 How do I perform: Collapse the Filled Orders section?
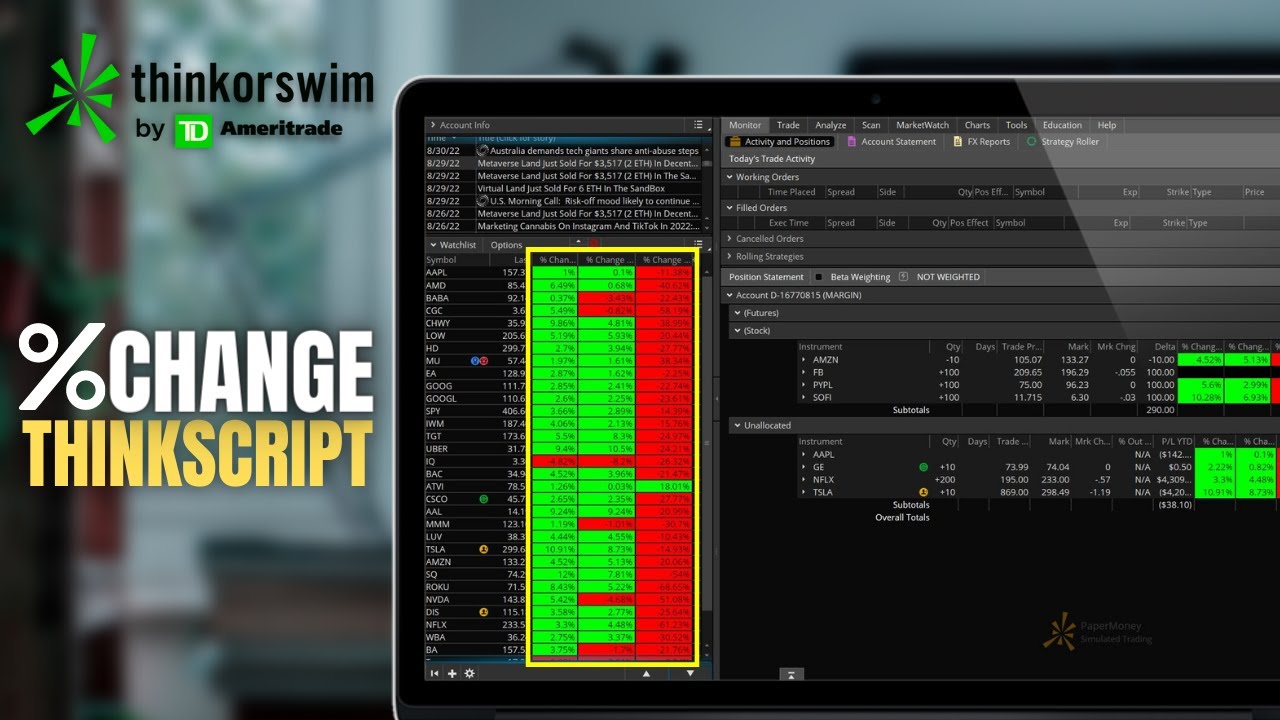[730, 208]
